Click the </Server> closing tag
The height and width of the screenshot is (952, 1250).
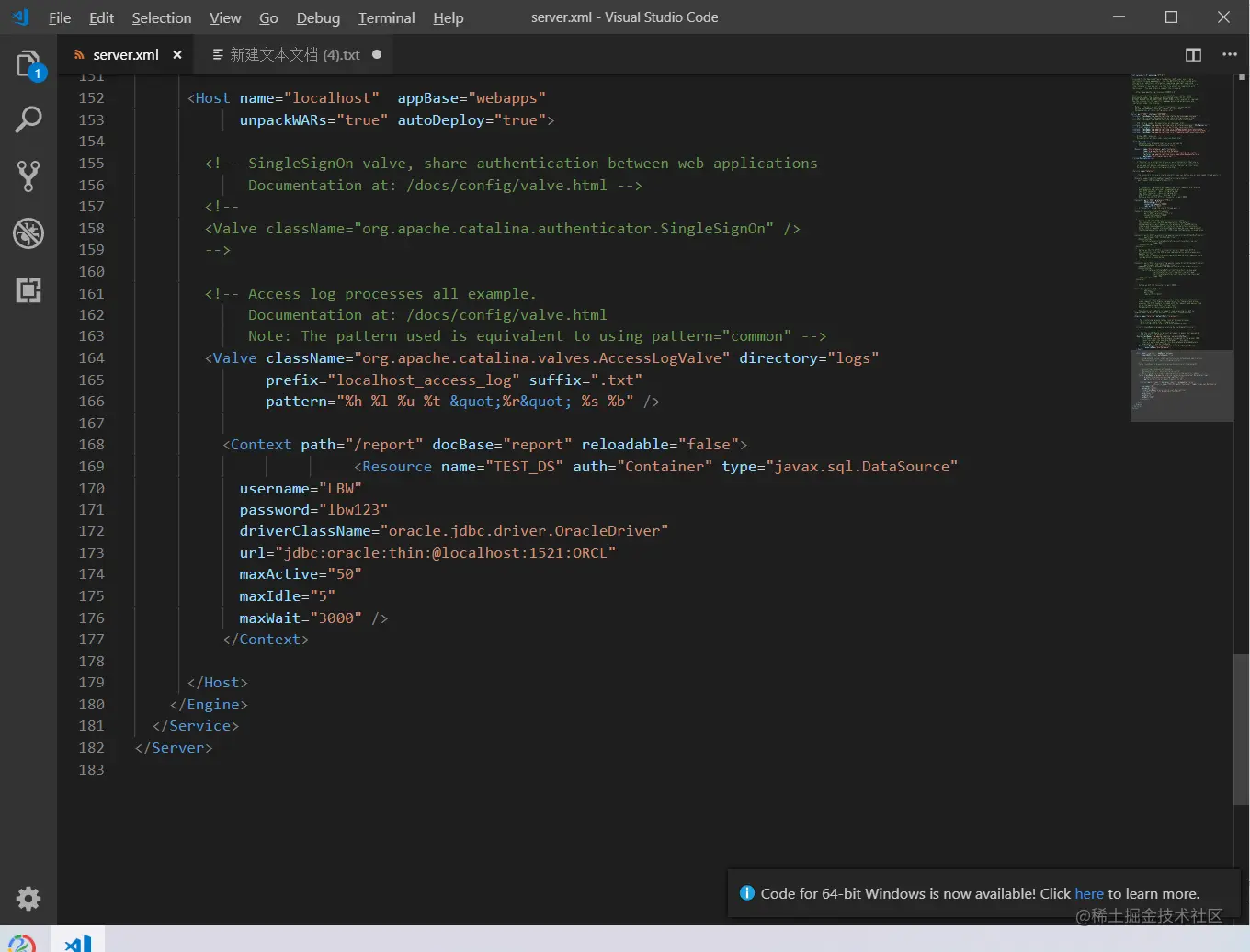point(174,748)
